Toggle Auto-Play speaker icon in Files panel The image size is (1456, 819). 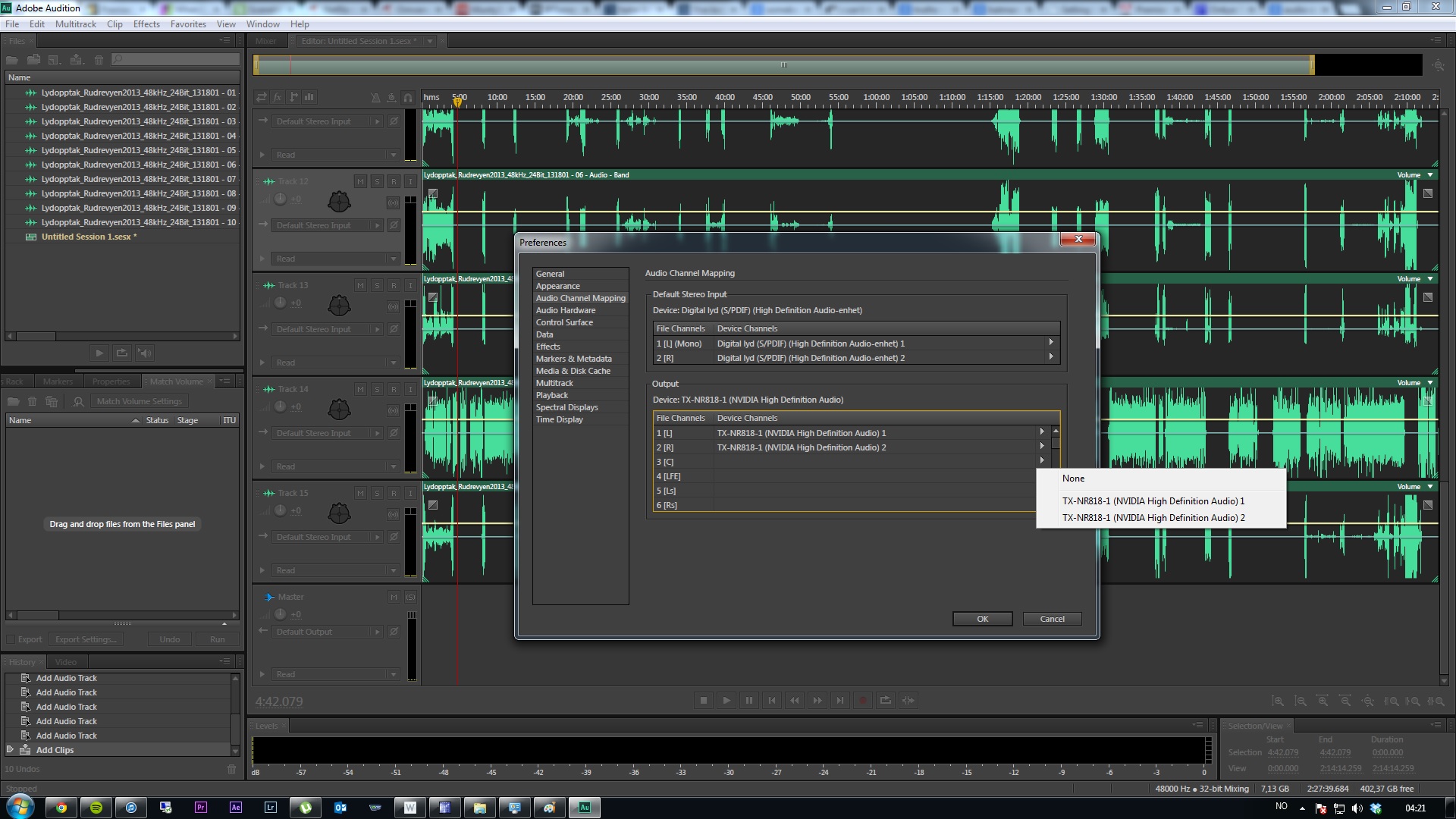tap(145, 353)
